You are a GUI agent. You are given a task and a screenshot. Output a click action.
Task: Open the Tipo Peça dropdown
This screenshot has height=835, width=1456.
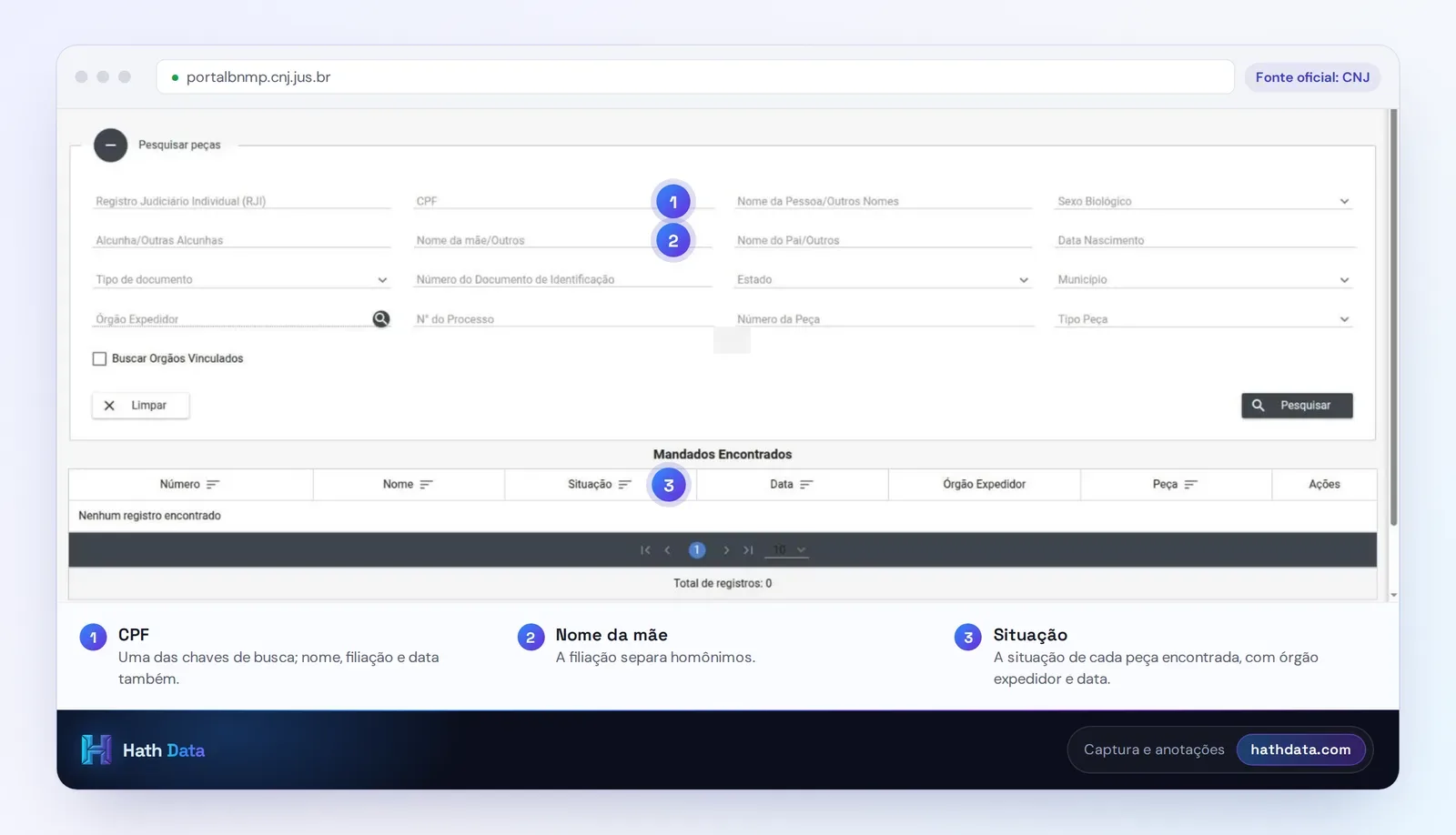pos(1204,319)
